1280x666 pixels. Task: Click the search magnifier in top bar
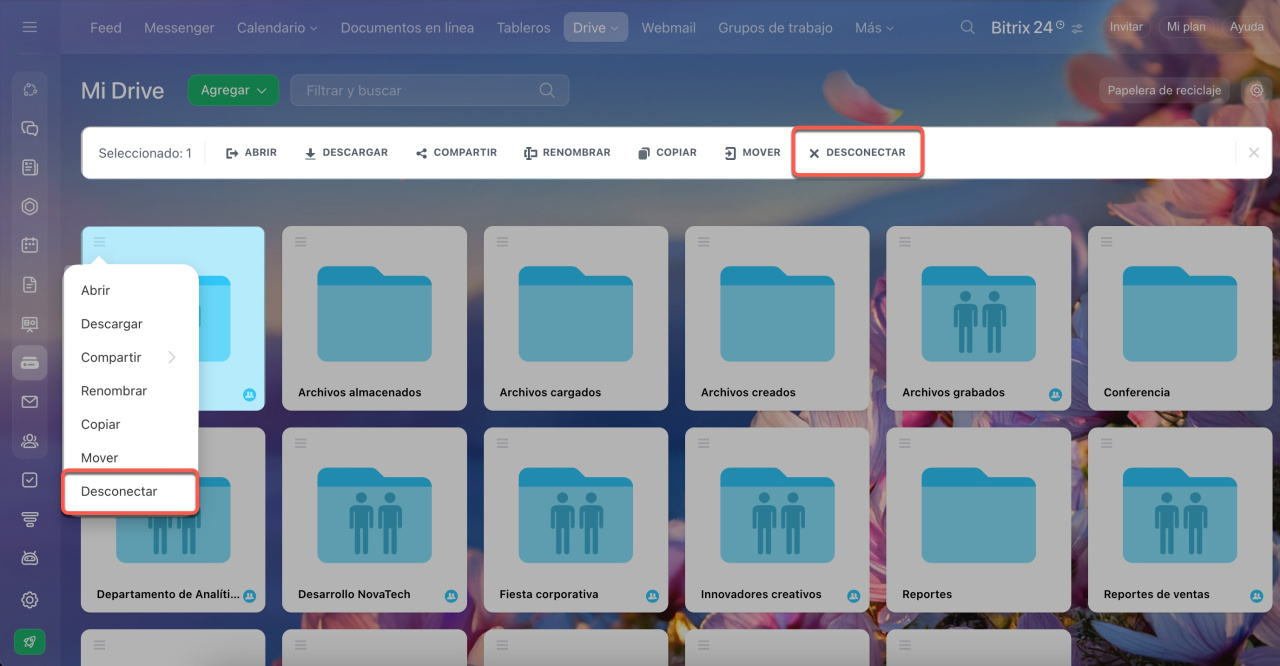(x=967, y=27)
